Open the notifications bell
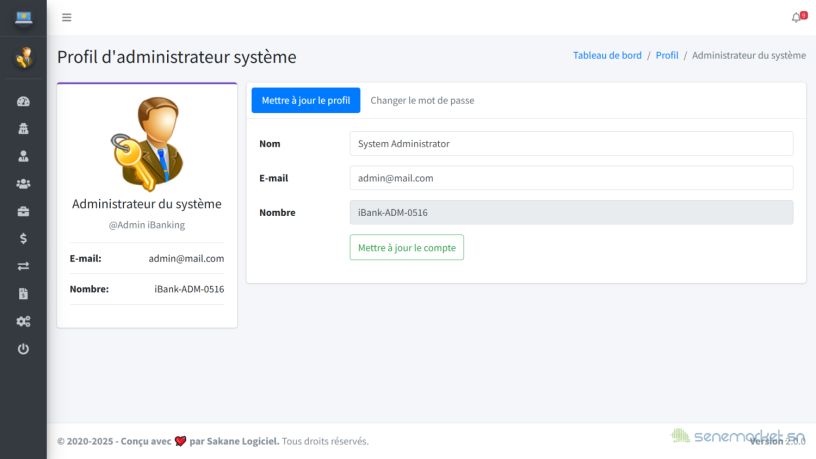 pyautogui.click(x=797, y=18)
